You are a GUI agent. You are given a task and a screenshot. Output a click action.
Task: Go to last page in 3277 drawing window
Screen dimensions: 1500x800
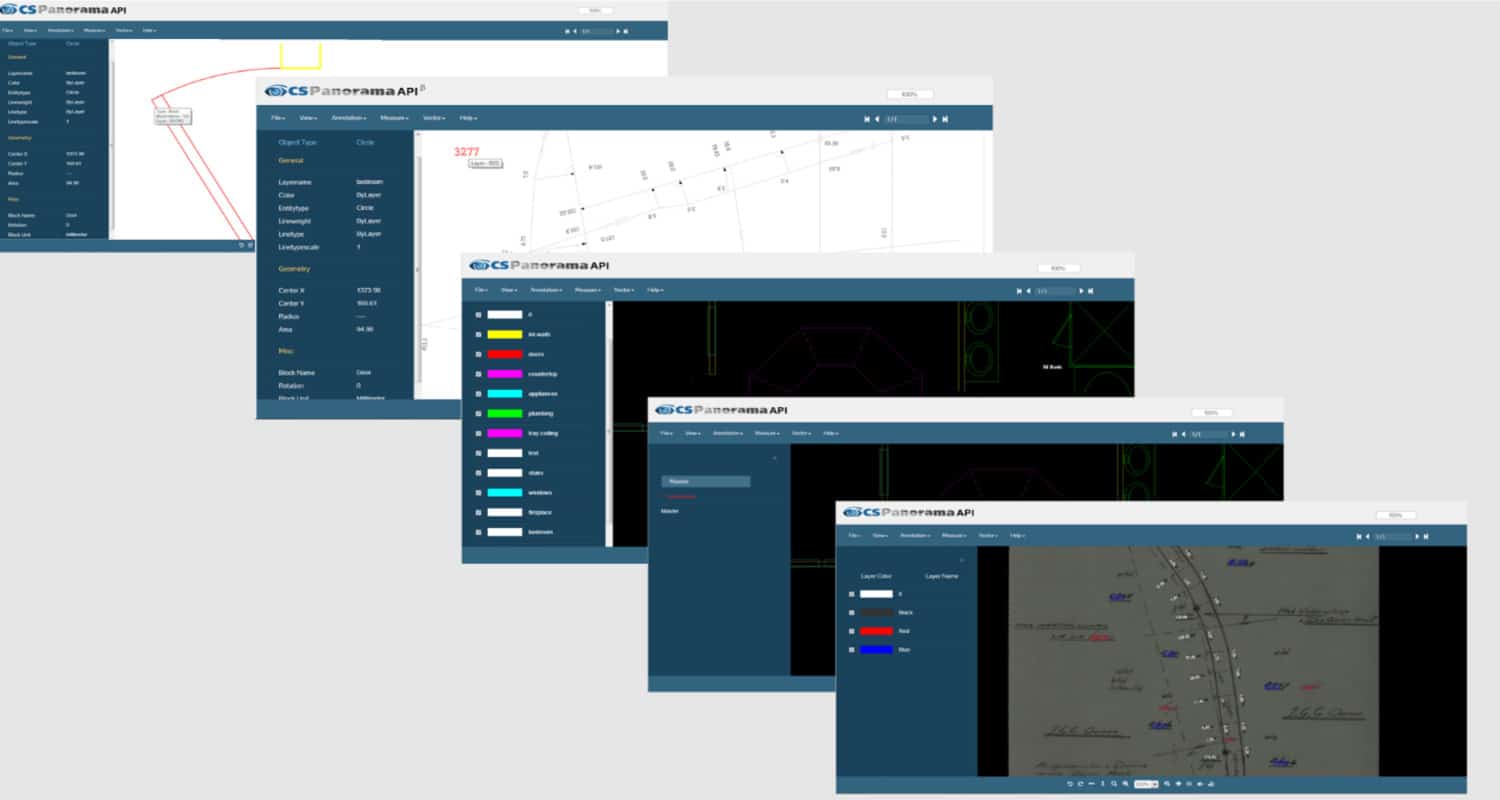(945, 119)
